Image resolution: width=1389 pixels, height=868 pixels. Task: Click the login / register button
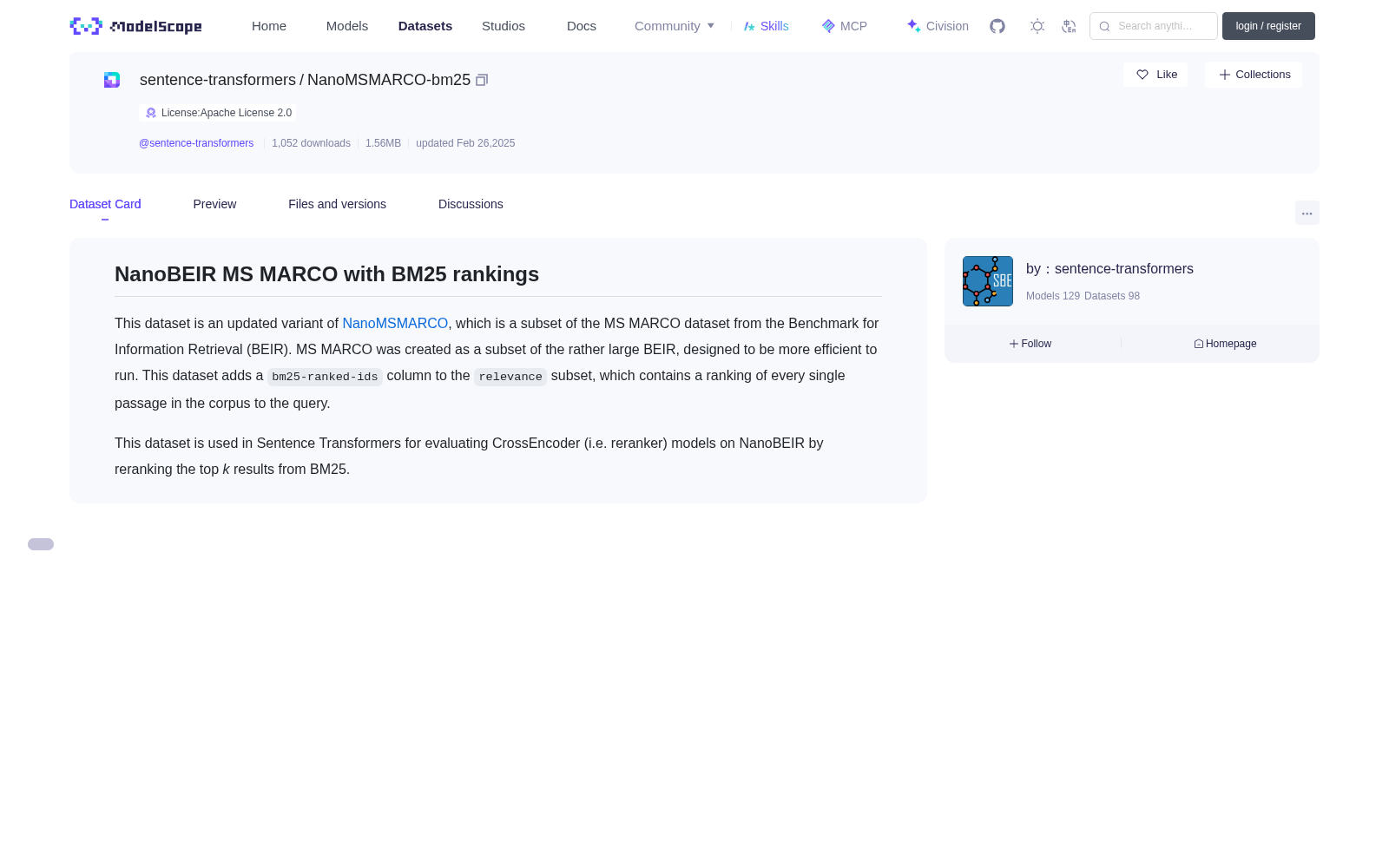coord(1268,26)
